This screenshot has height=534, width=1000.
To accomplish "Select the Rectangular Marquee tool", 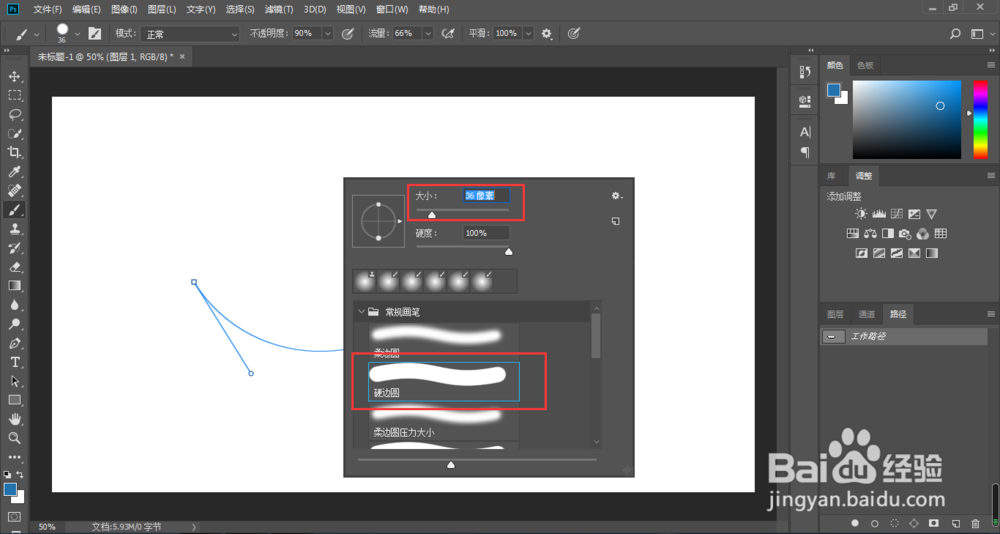I will pos(15,96).
